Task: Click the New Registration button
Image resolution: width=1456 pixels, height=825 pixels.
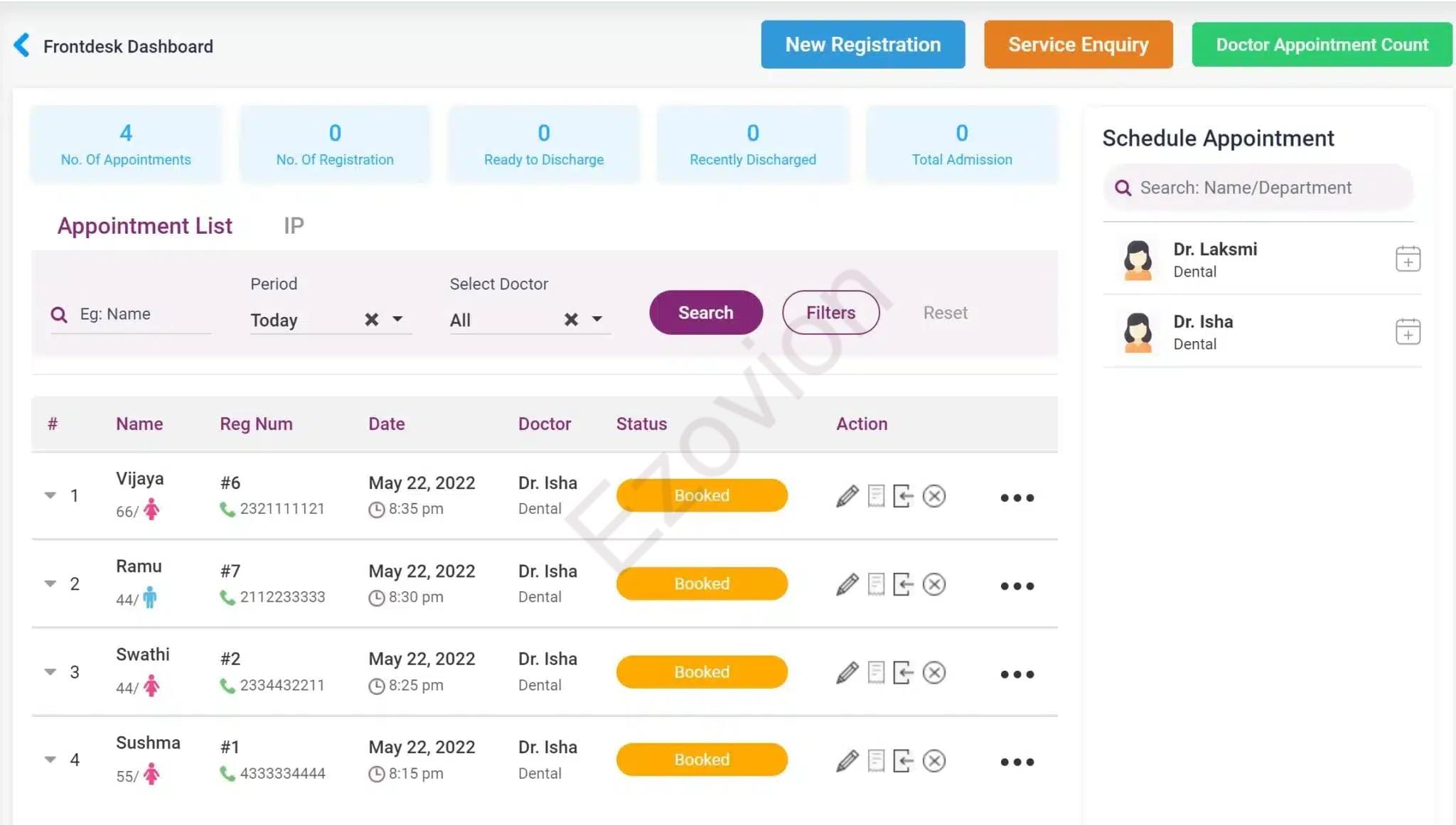Action: click(x=862, y=45)
